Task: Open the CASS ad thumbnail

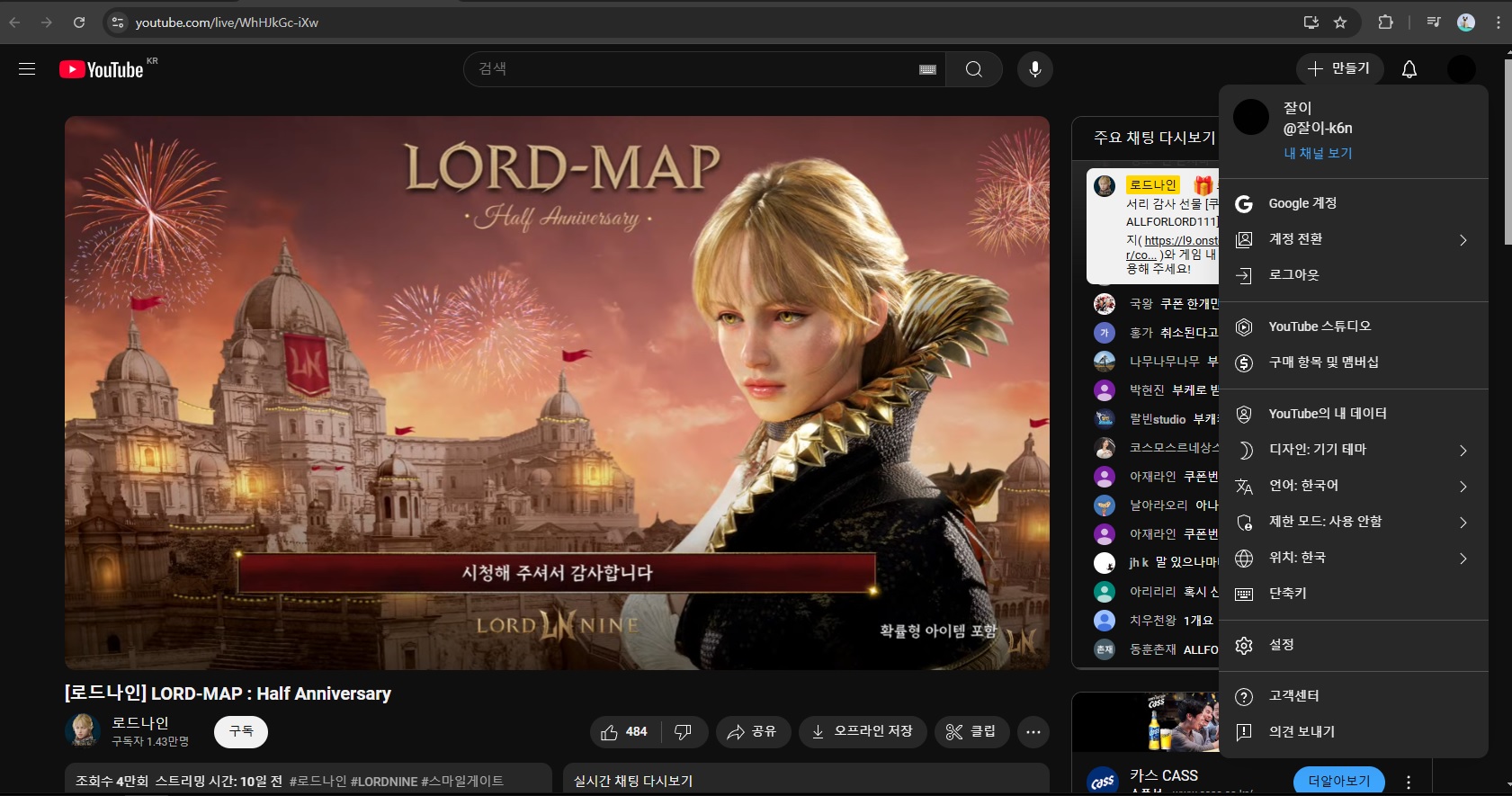Action: coord(1146,722)
